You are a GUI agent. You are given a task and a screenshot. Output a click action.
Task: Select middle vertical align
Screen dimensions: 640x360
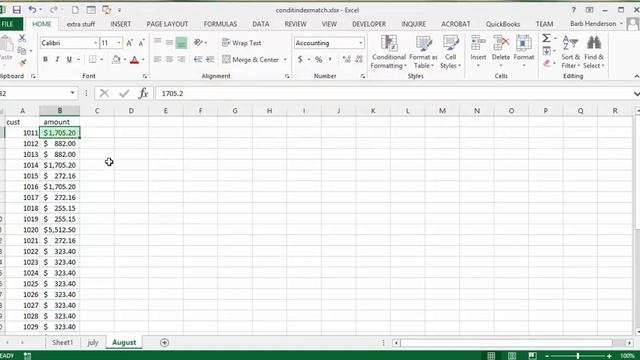coord(169,42)
